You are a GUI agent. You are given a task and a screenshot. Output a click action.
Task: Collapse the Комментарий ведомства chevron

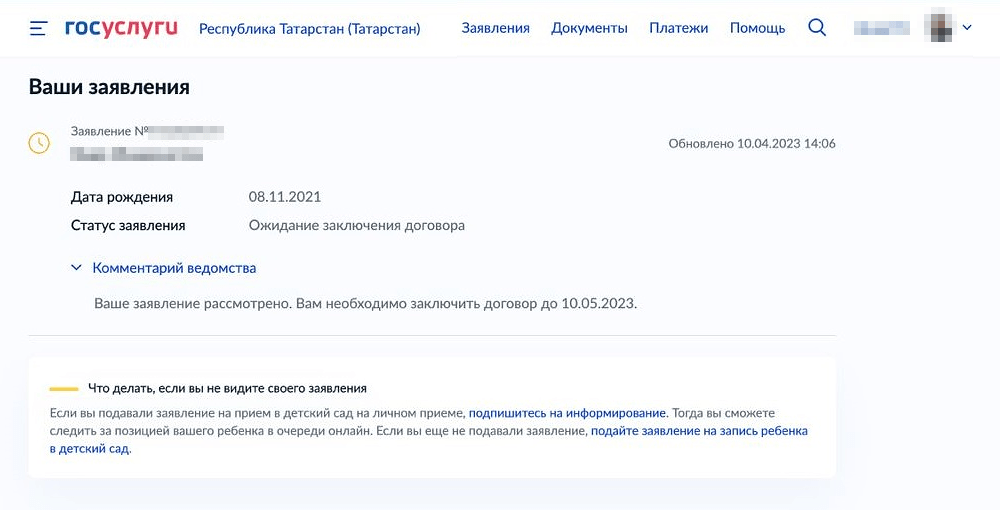(77, 268)
